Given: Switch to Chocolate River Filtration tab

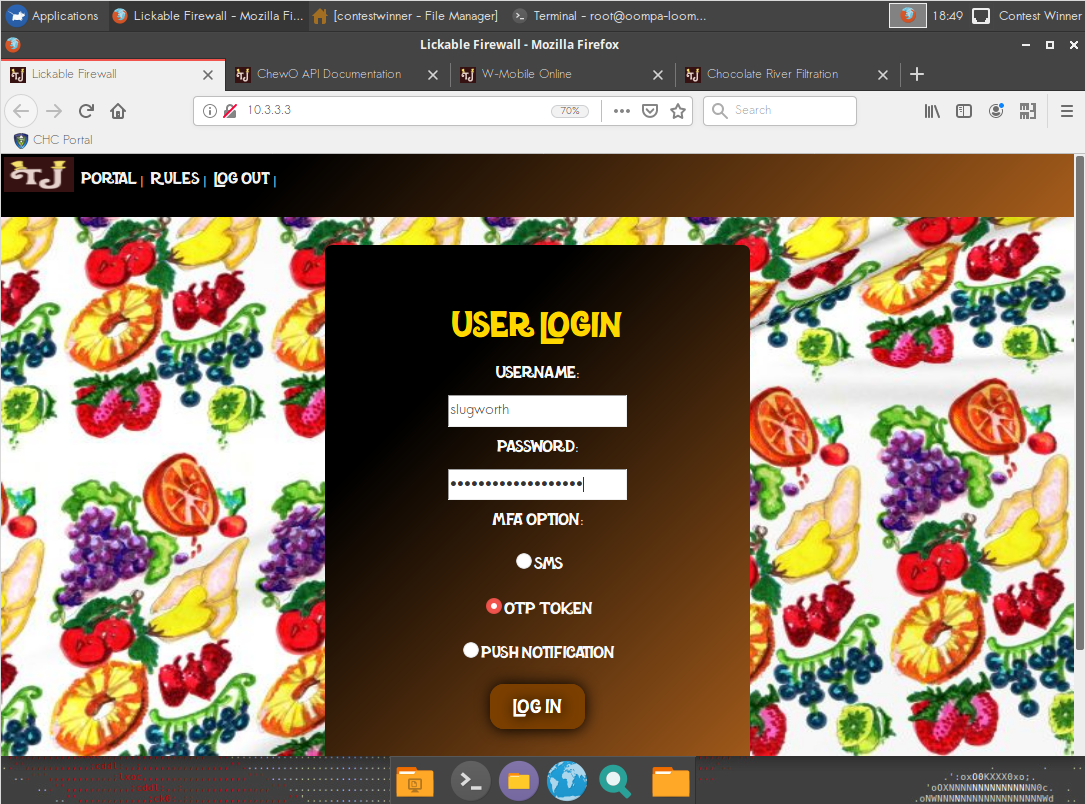Looking at the screenshot, I should point(772,74).
